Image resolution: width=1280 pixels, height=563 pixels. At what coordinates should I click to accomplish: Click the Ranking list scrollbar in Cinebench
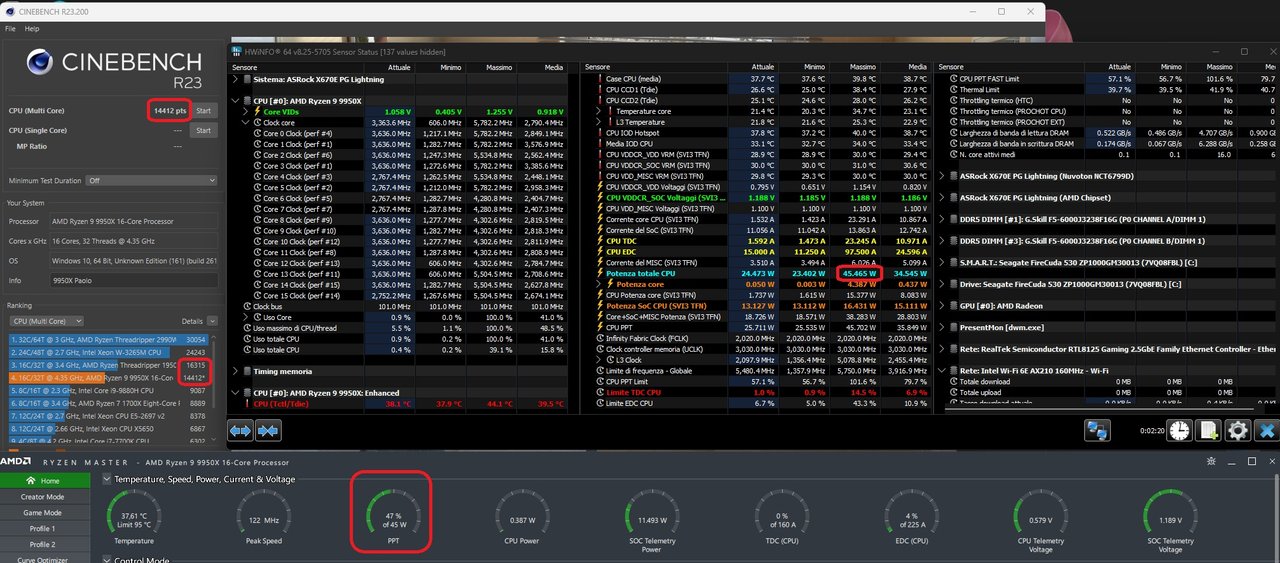point(212,390)
